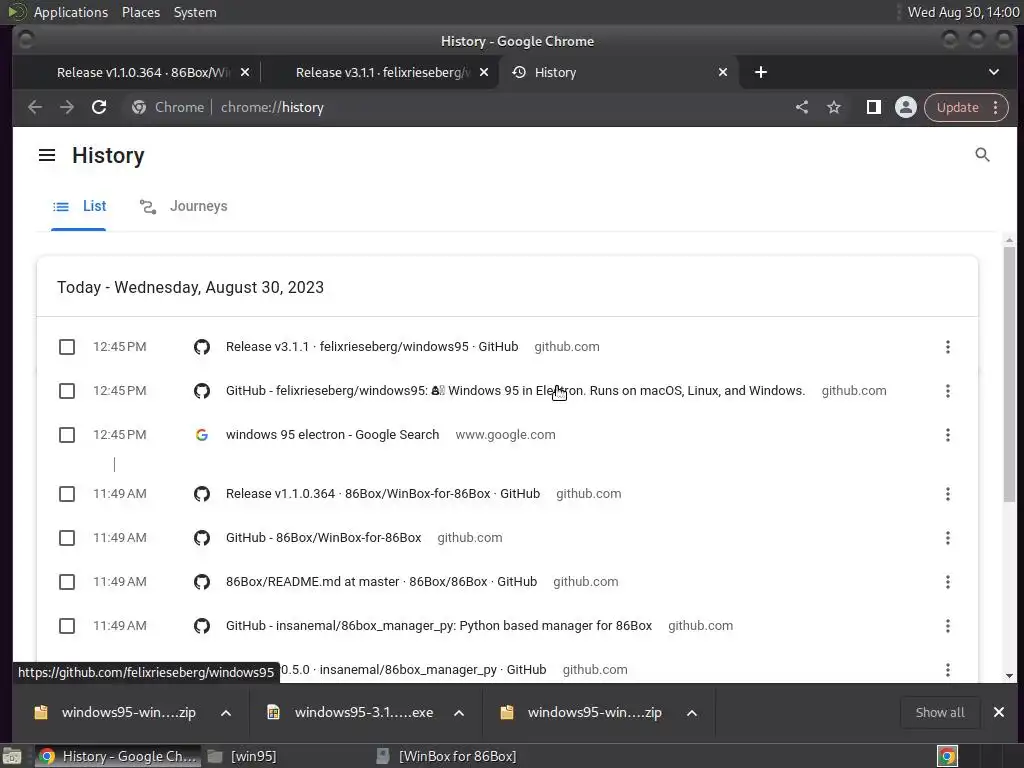Select checkbox for felixrieseberg/windows95 repo entry
Screen dimensions: 1024x768
coord(67,391)
